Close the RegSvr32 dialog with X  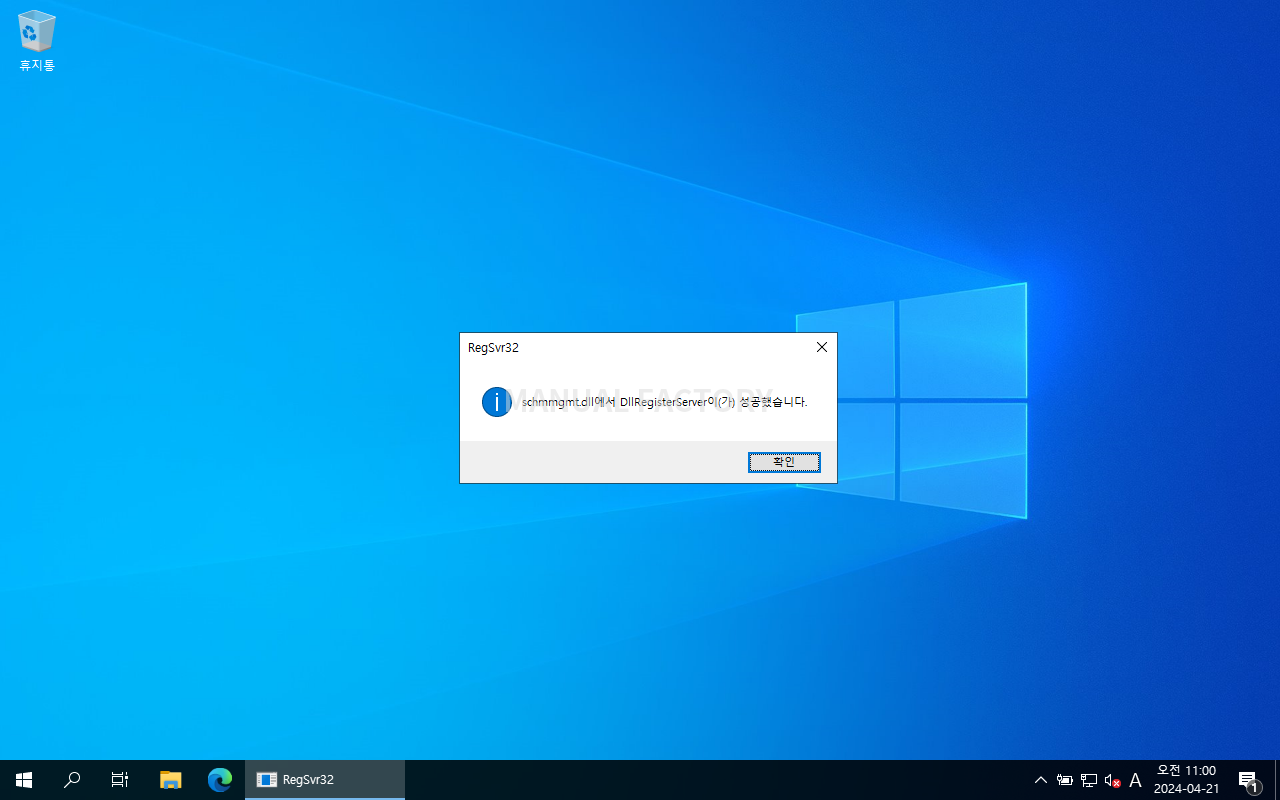[822, 348]
